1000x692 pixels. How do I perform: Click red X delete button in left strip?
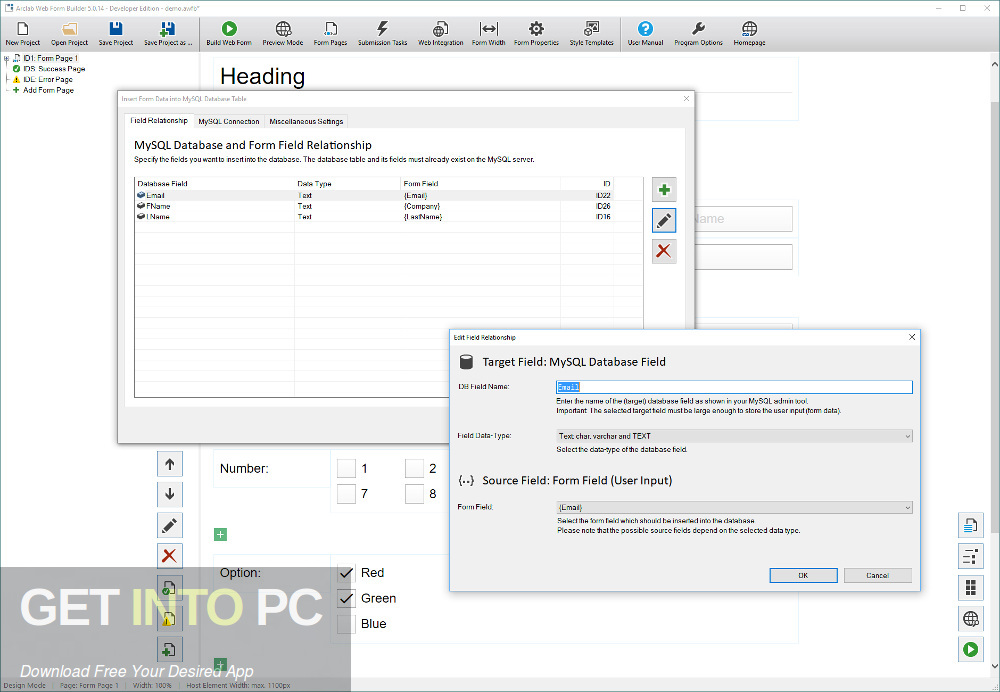(170, 556)
